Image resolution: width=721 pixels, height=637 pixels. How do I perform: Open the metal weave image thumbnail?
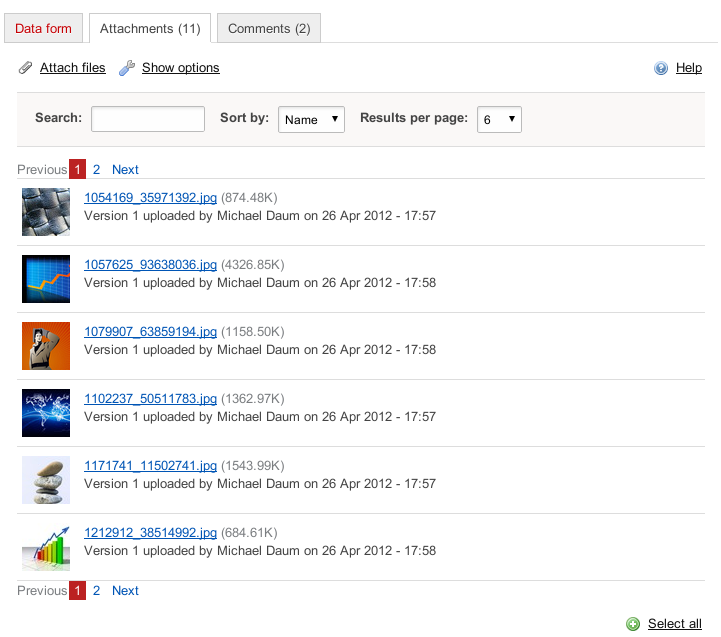click(46, 212)
